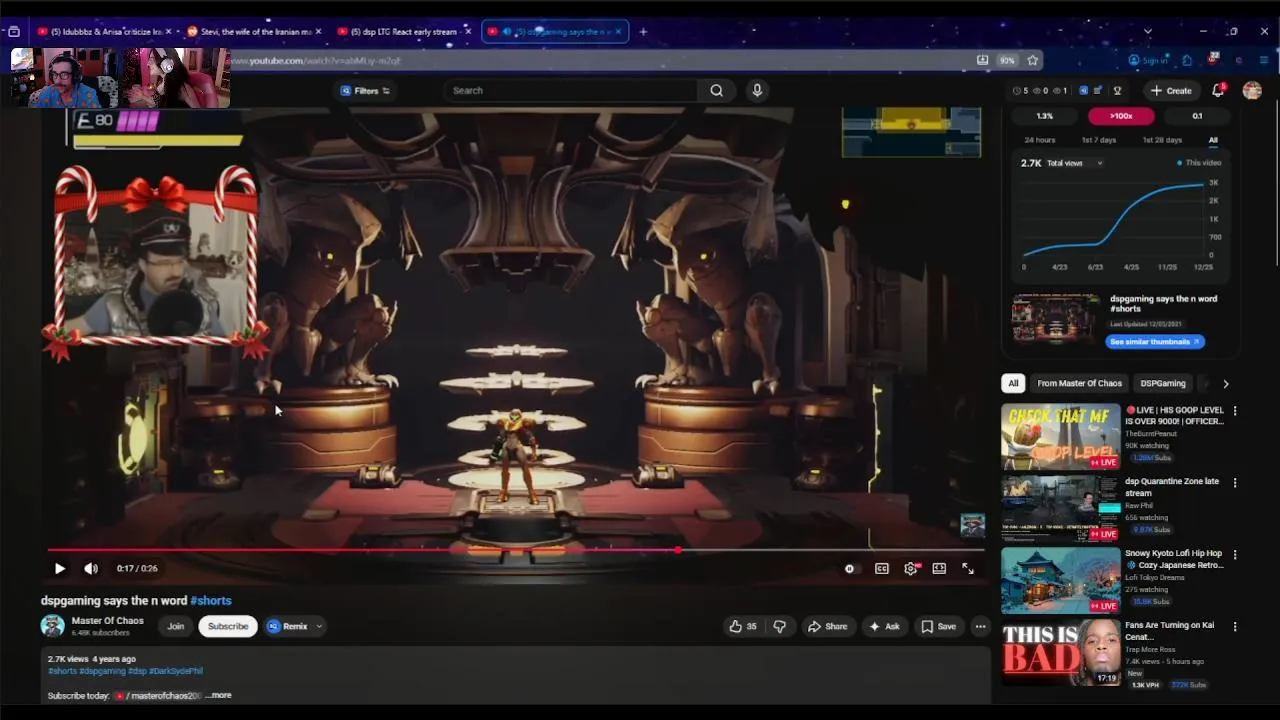Mute the video with the speaker icon
The width and height of the screenshot is (1280, 720).
click(x=91, y=568)
